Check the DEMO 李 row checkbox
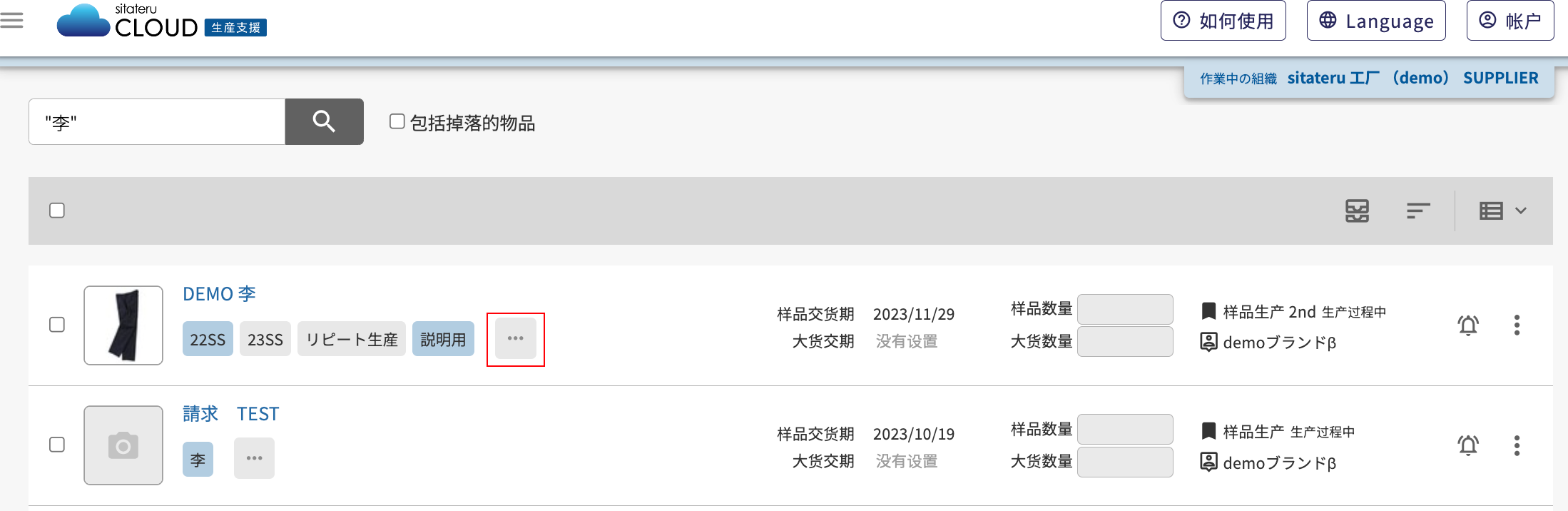Screen dimensions: 1568x511 57,325
